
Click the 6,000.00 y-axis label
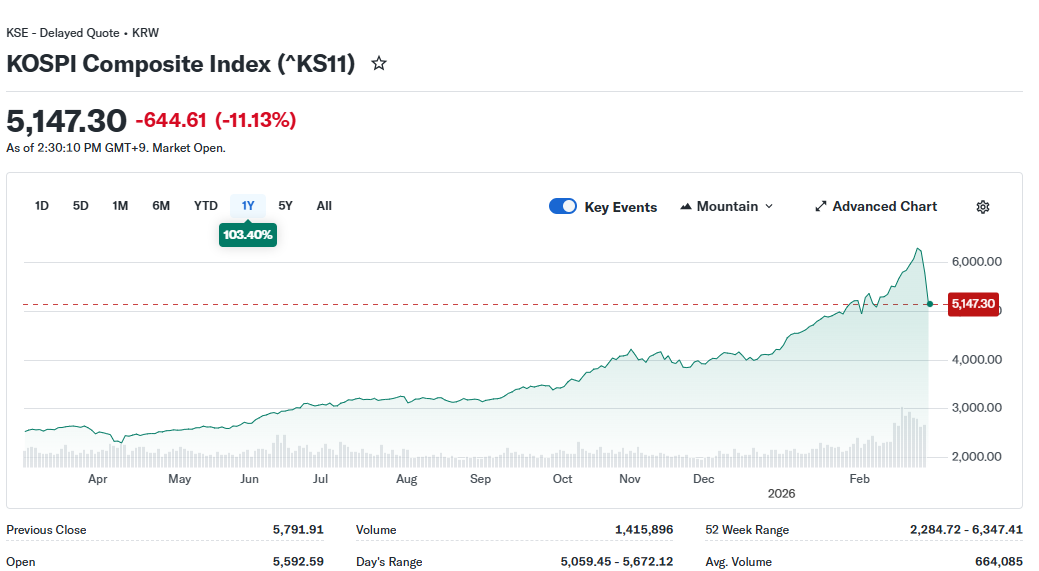pos(977,262)
